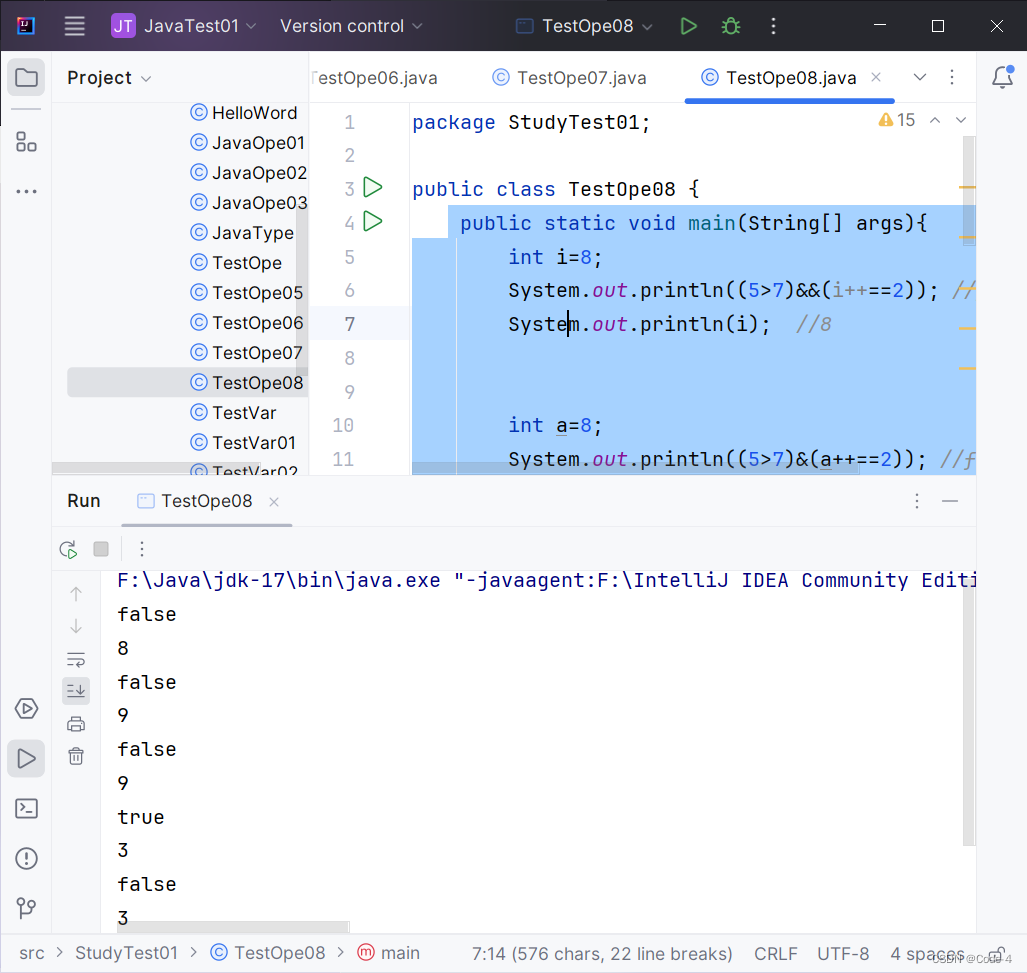Click StudyTest01 in the breadcrumb
This screenshot has width=1027, height=973.
[x=126, y=953]
